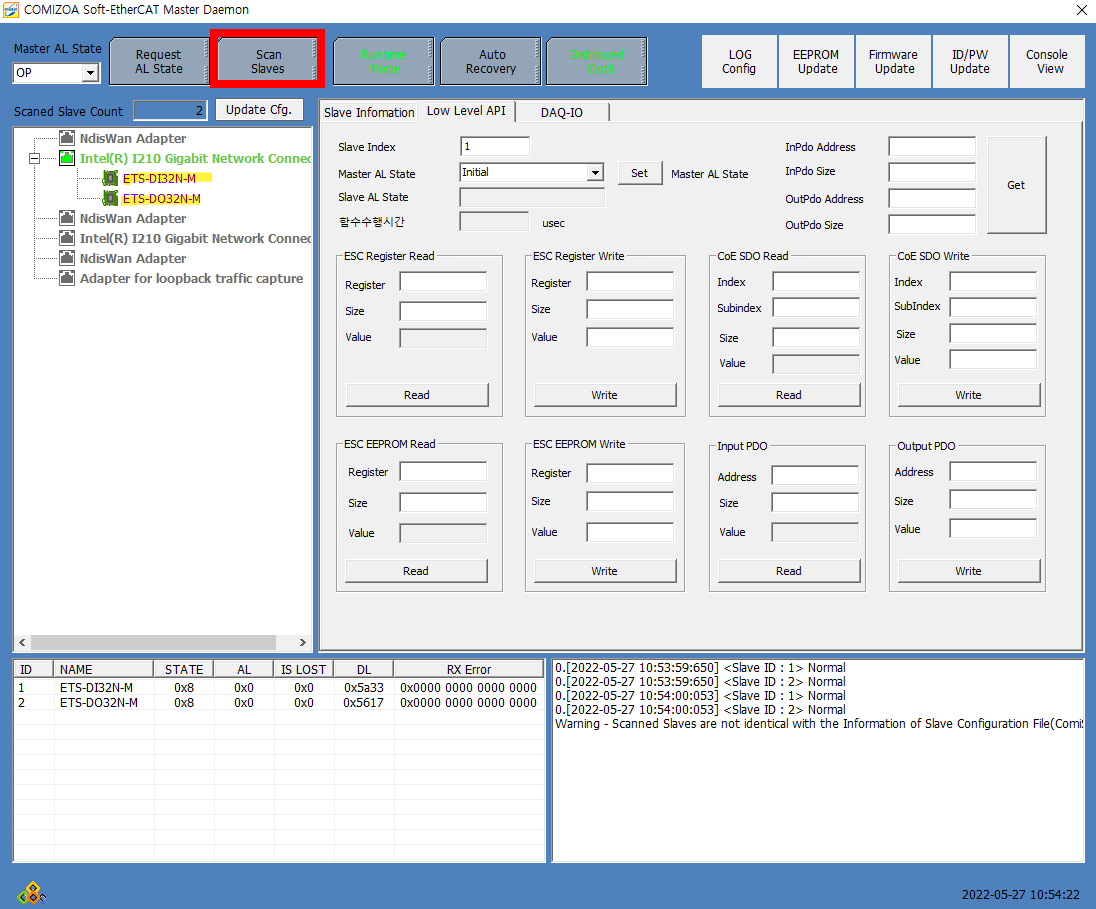This screenshot has width=1096, height=909.
Task: Toggle the Distributed Clock button
Action: [597, 62]
